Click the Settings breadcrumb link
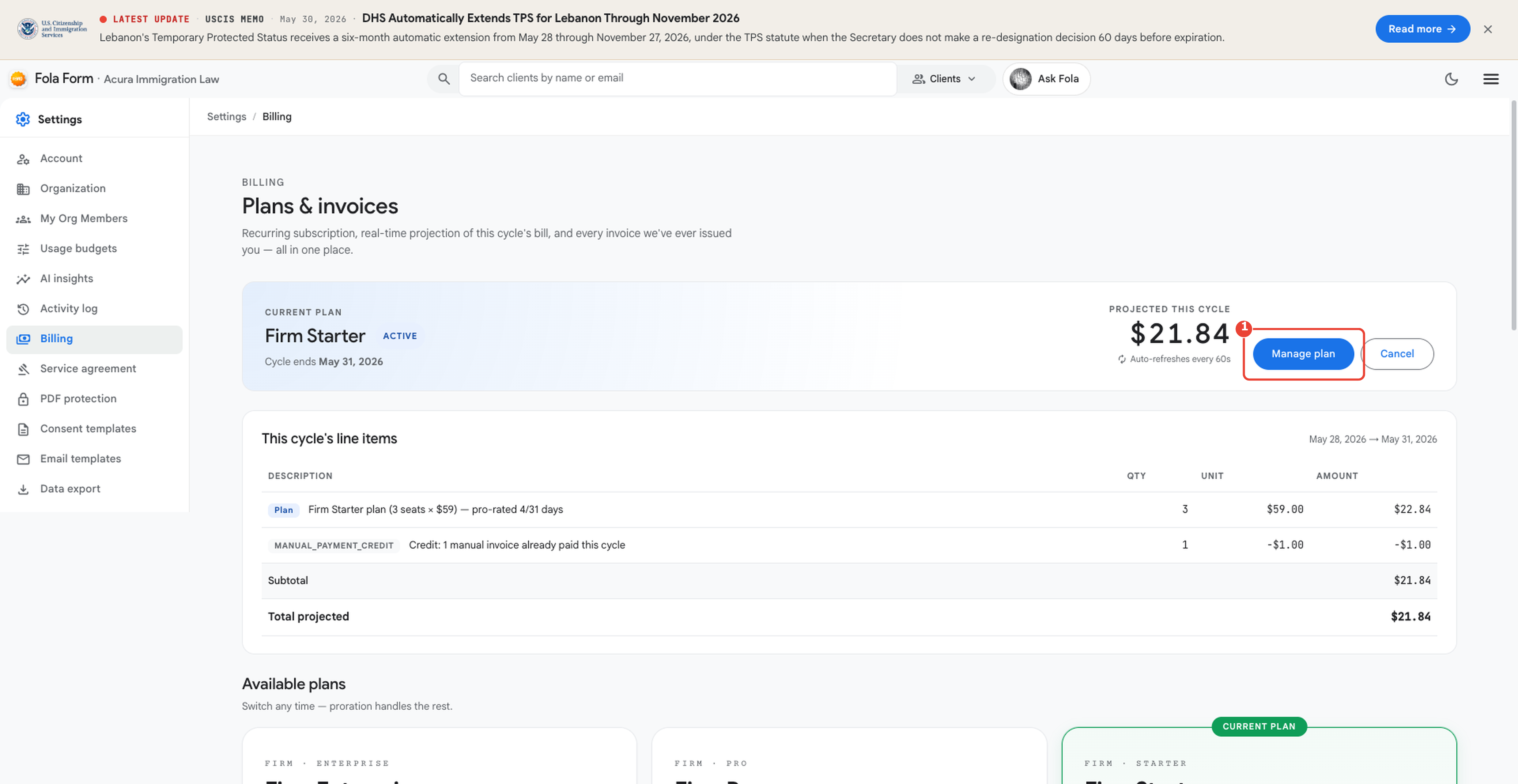Screen dimensions: 1518x784 click(226, 117)
